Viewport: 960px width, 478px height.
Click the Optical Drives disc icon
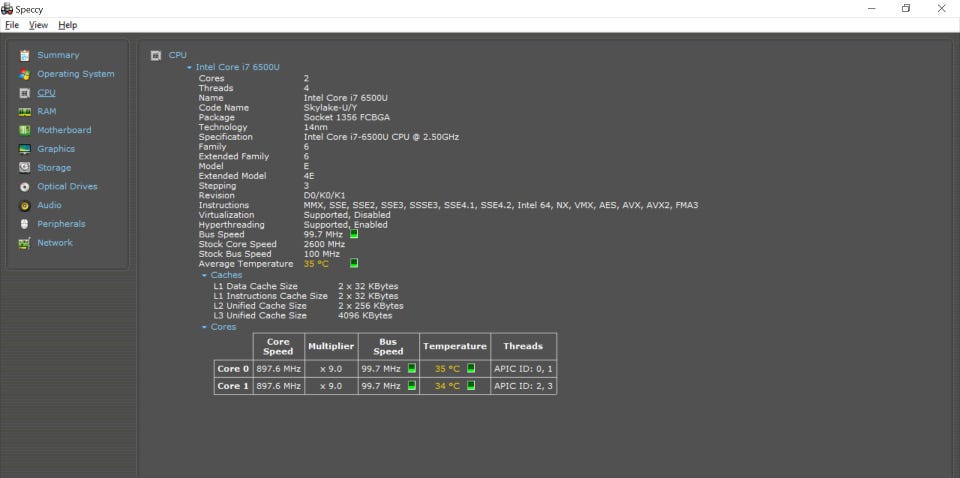24,187
